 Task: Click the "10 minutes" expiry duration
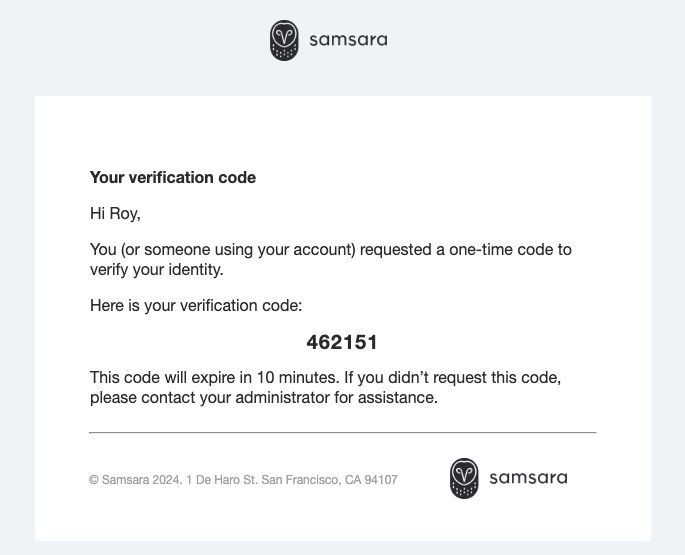tap(298, 378)
